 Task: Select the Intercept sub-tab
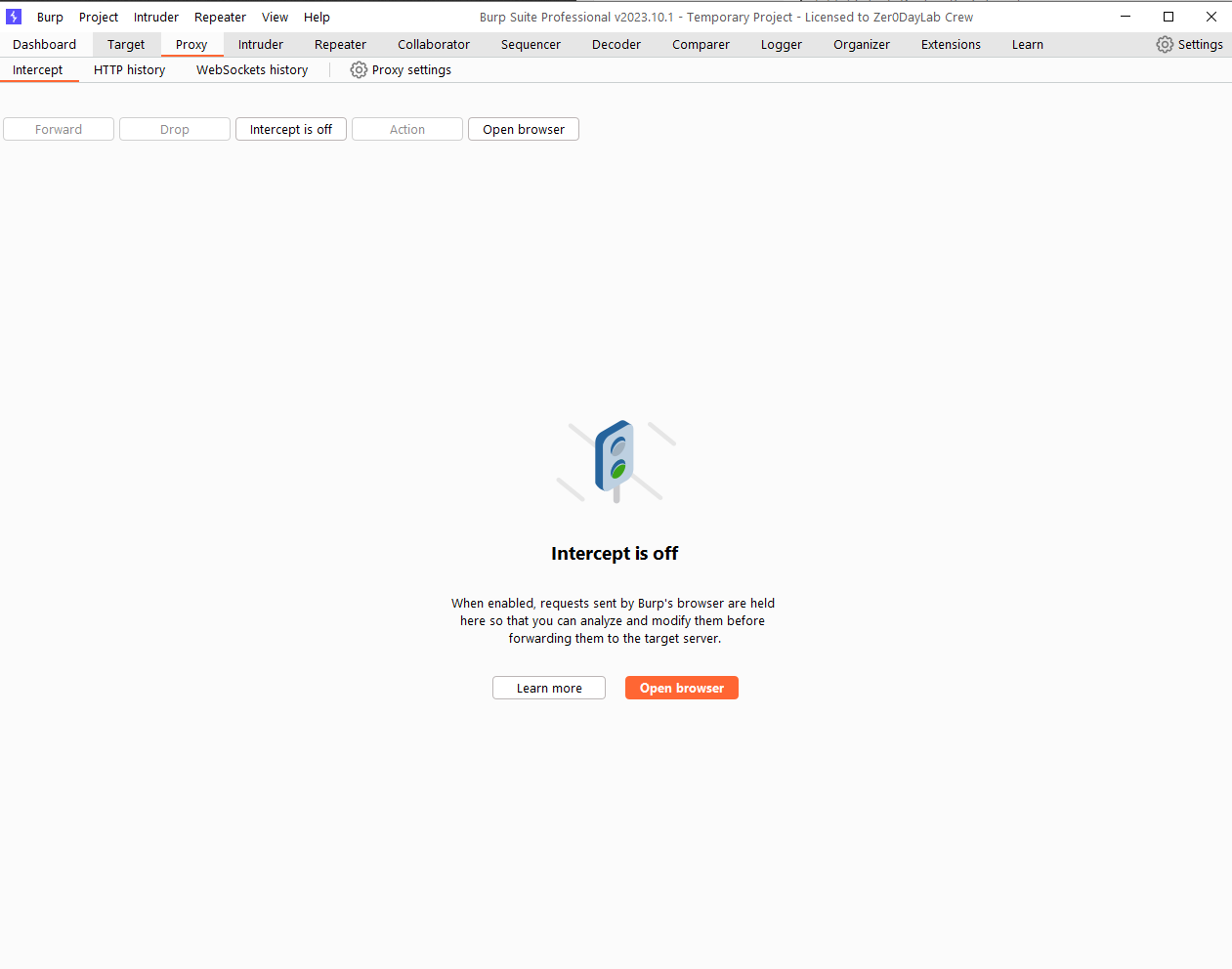(x=38, y=70)
